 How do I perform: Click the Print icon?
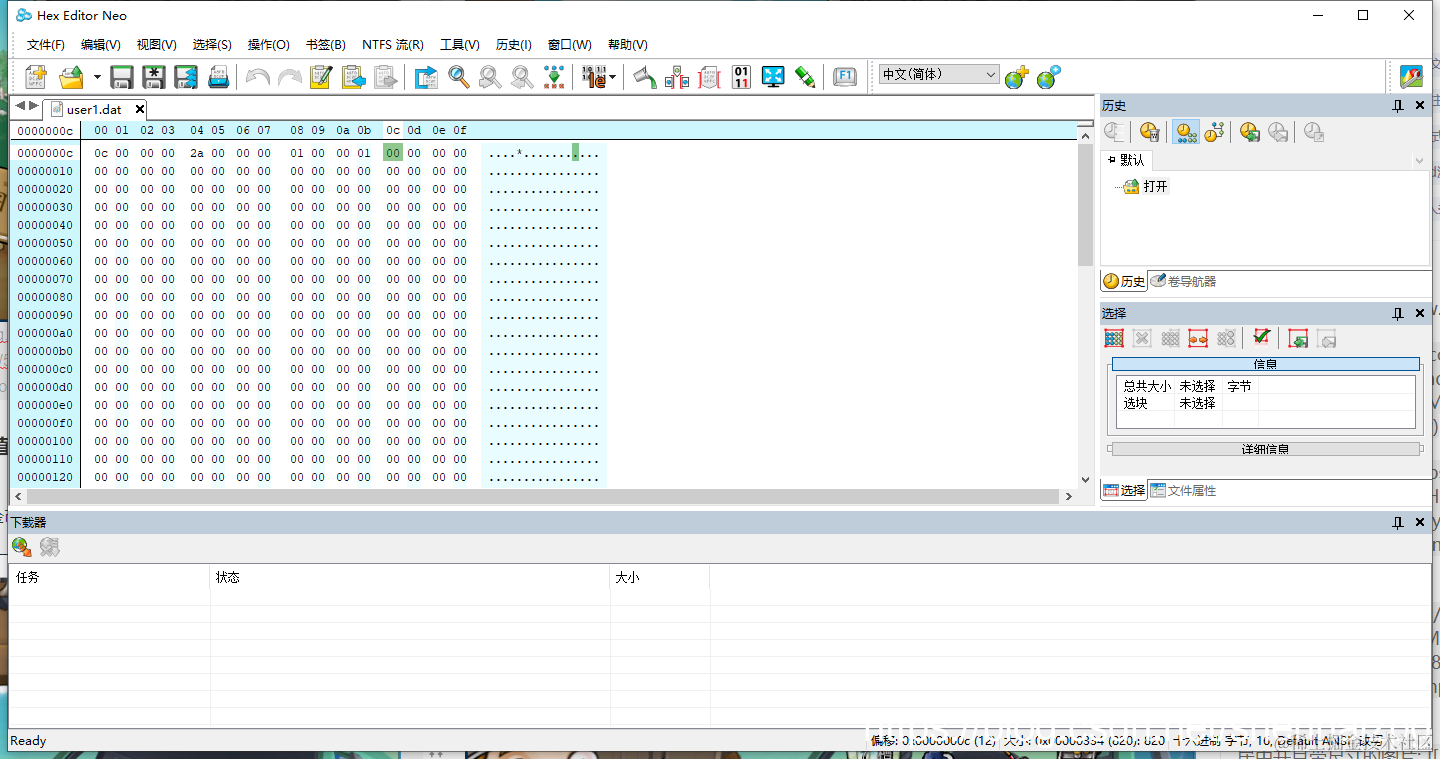[x=219, y=77]
